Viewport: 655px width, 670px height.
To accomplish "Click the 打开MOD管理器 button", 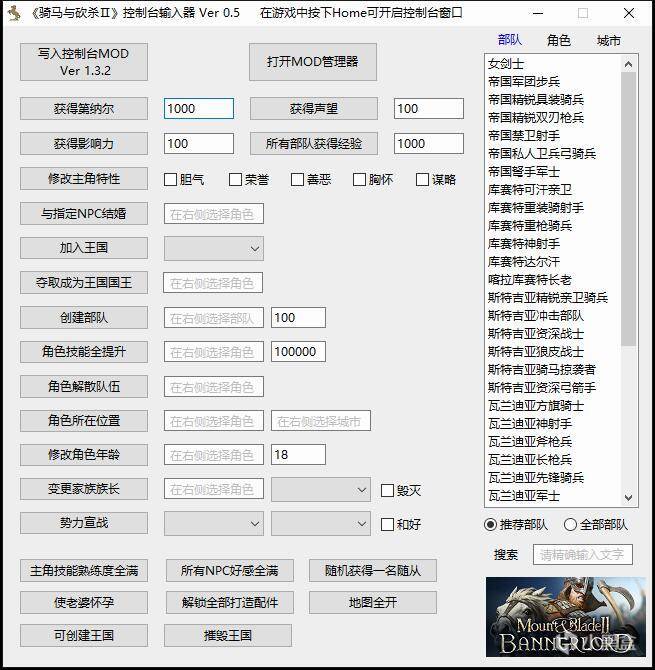I will click(x=313, y=62).
